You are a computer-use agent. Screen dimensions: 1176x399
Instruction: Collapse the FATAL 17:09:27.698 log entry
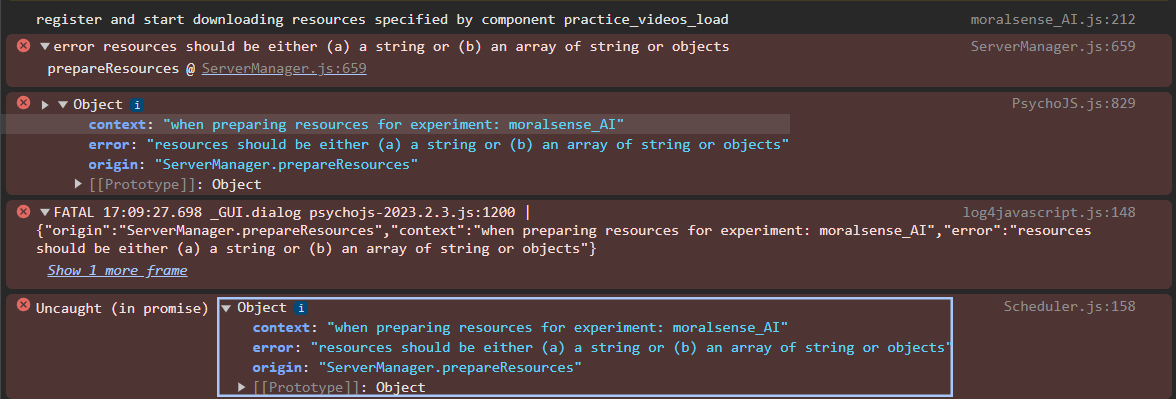tap(45, 212)
